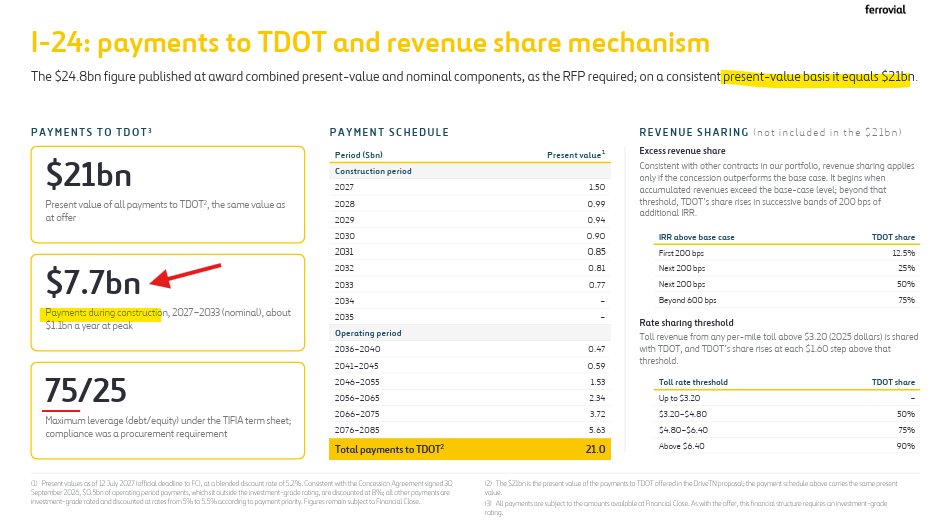Click the '$3.20–$4.80' threshold row

pyautogui.click(x=786, y=414)
